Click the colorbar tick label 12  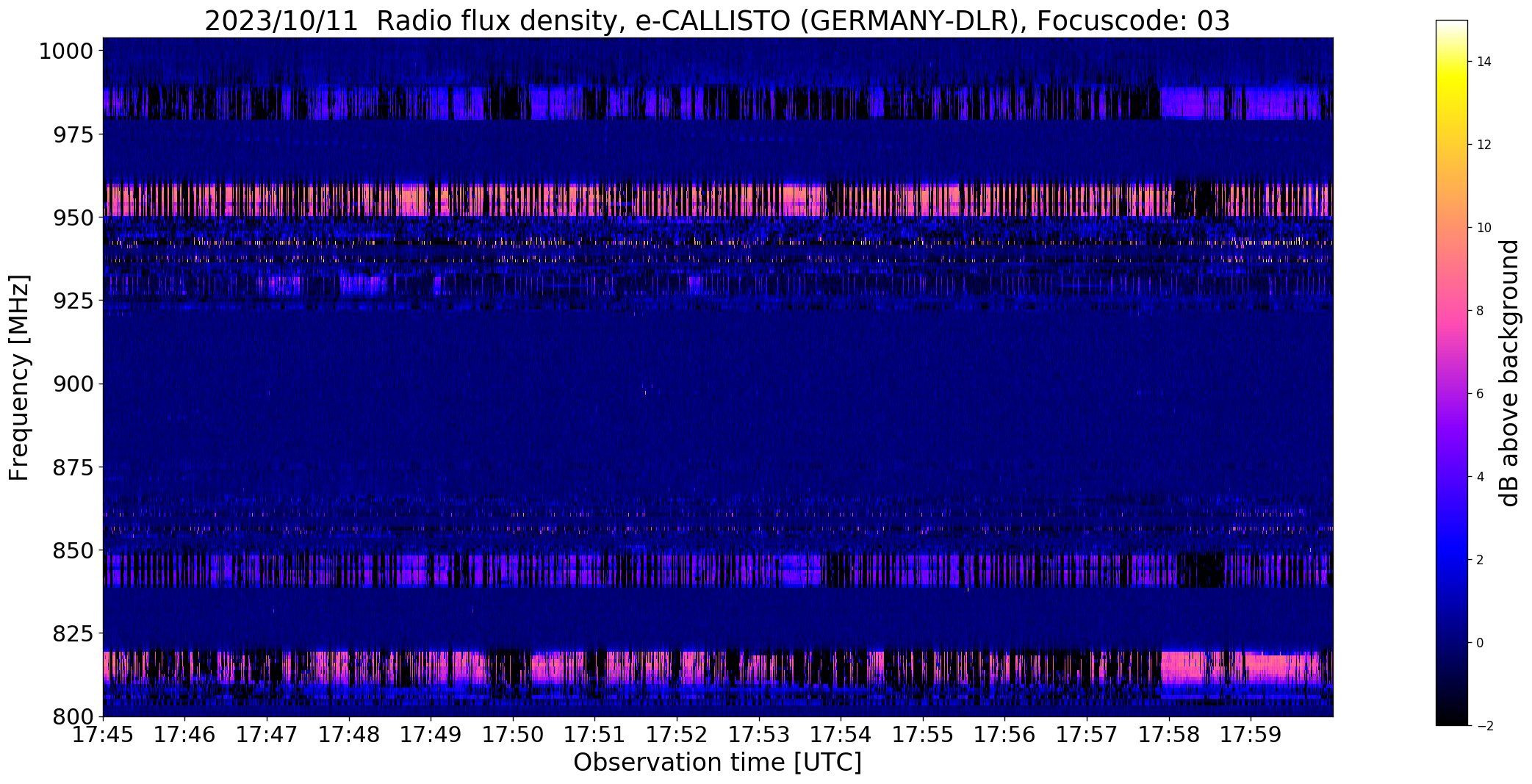click(1484, 145)
